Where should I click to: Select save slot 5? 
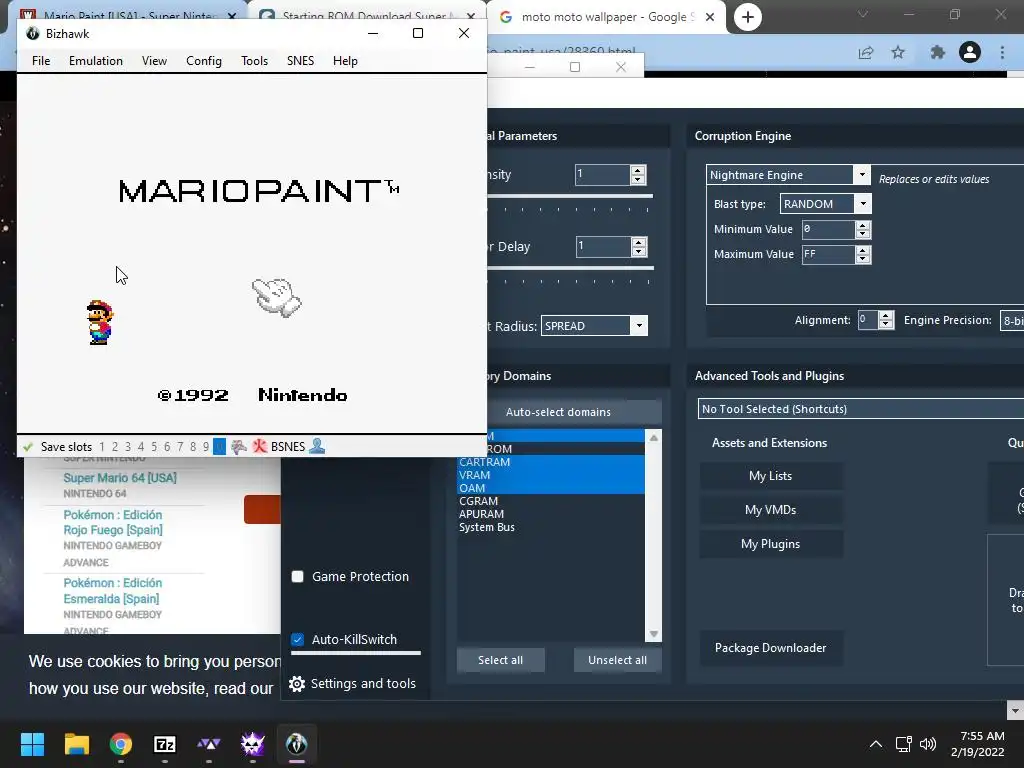click(154, 447)
